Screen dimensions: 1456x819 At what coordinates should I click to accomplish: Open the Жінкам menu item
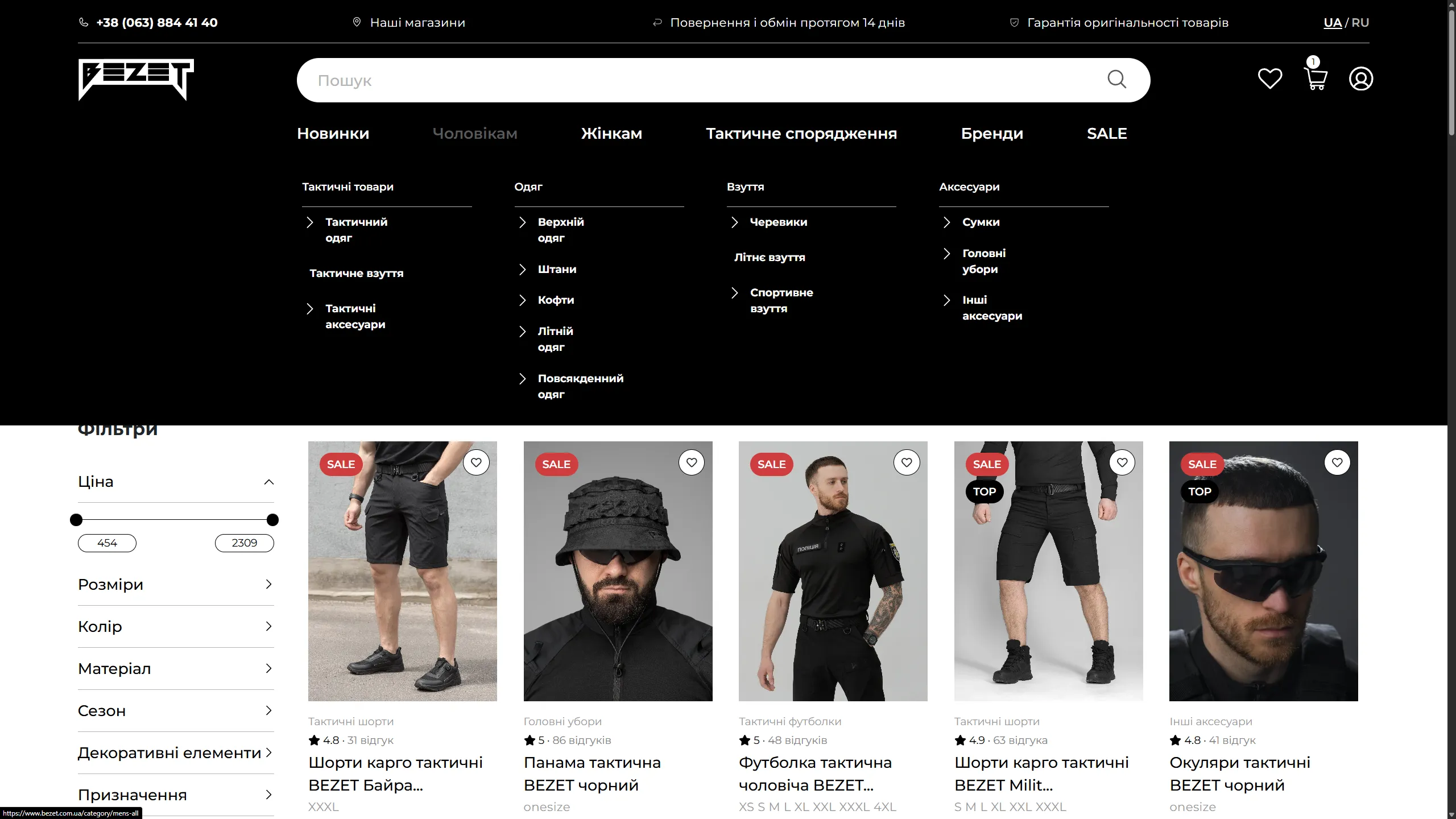(x=611, y=133)
